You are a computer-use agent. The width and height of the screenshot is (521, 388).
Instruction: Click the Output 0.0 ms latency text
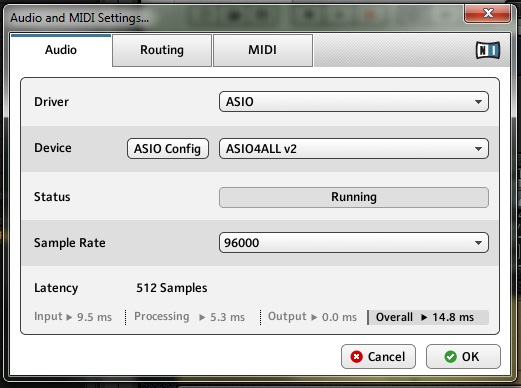coord(312,317)
